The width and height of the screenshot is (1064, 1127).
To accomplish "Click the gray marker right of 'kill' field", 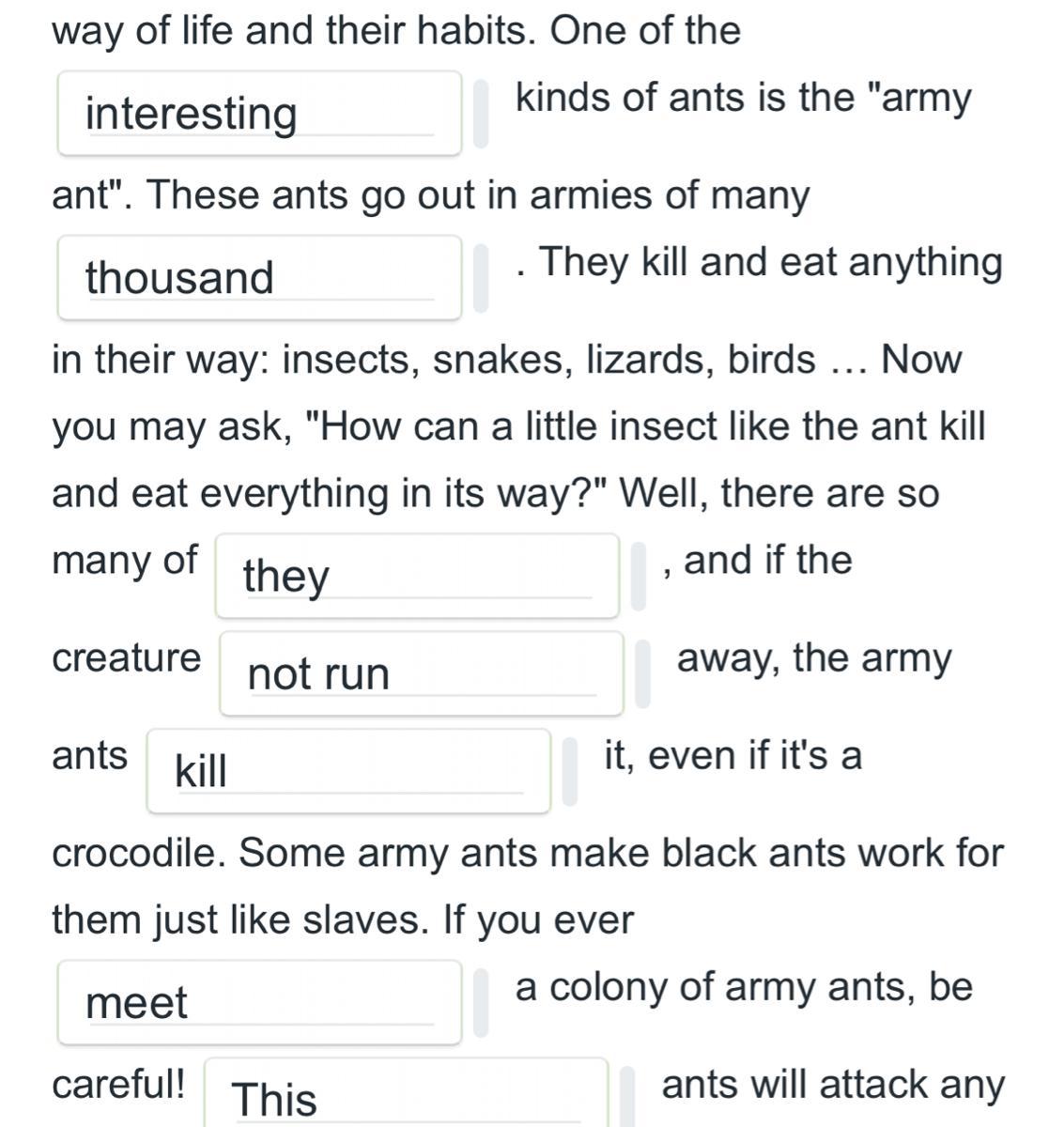I will [570, 771].
